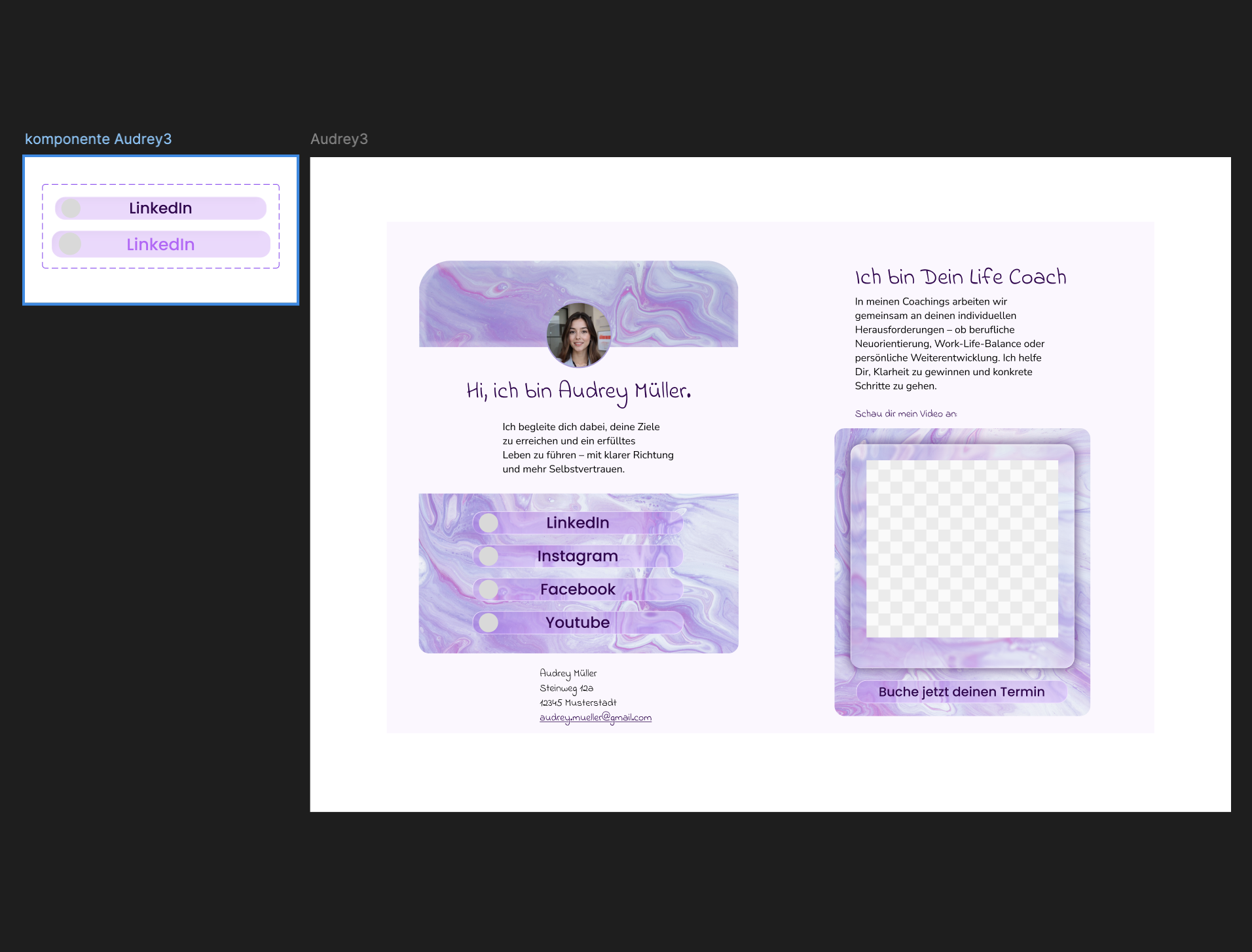Click the grey icon placeholder beside Facebook
Viewport: 1252px width, 952px height.
(488, 589)
